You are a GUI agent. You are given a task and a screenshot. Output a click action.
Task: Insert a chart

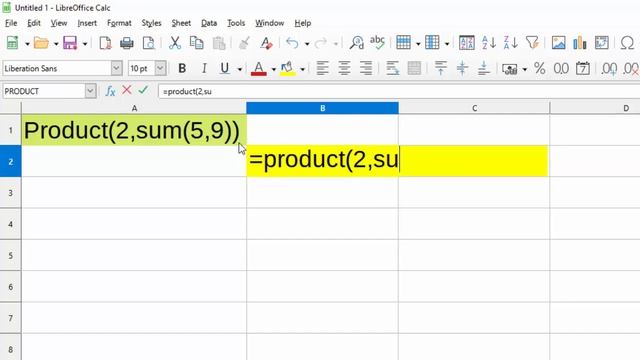(x=580, y=43)
